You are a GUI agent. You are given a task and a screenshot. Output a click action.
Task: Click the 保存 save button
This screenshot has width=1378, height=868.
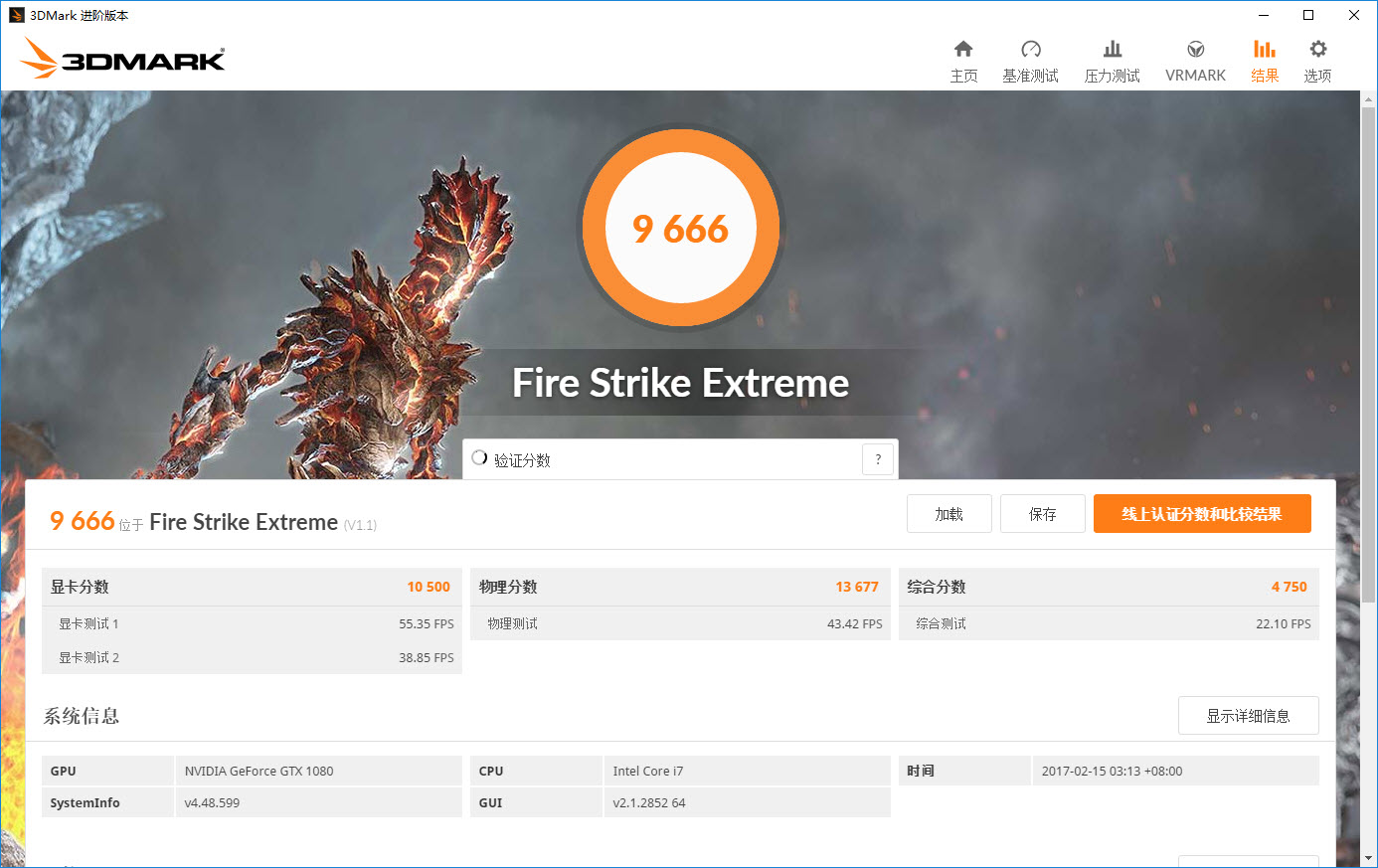click(1042, 513)
